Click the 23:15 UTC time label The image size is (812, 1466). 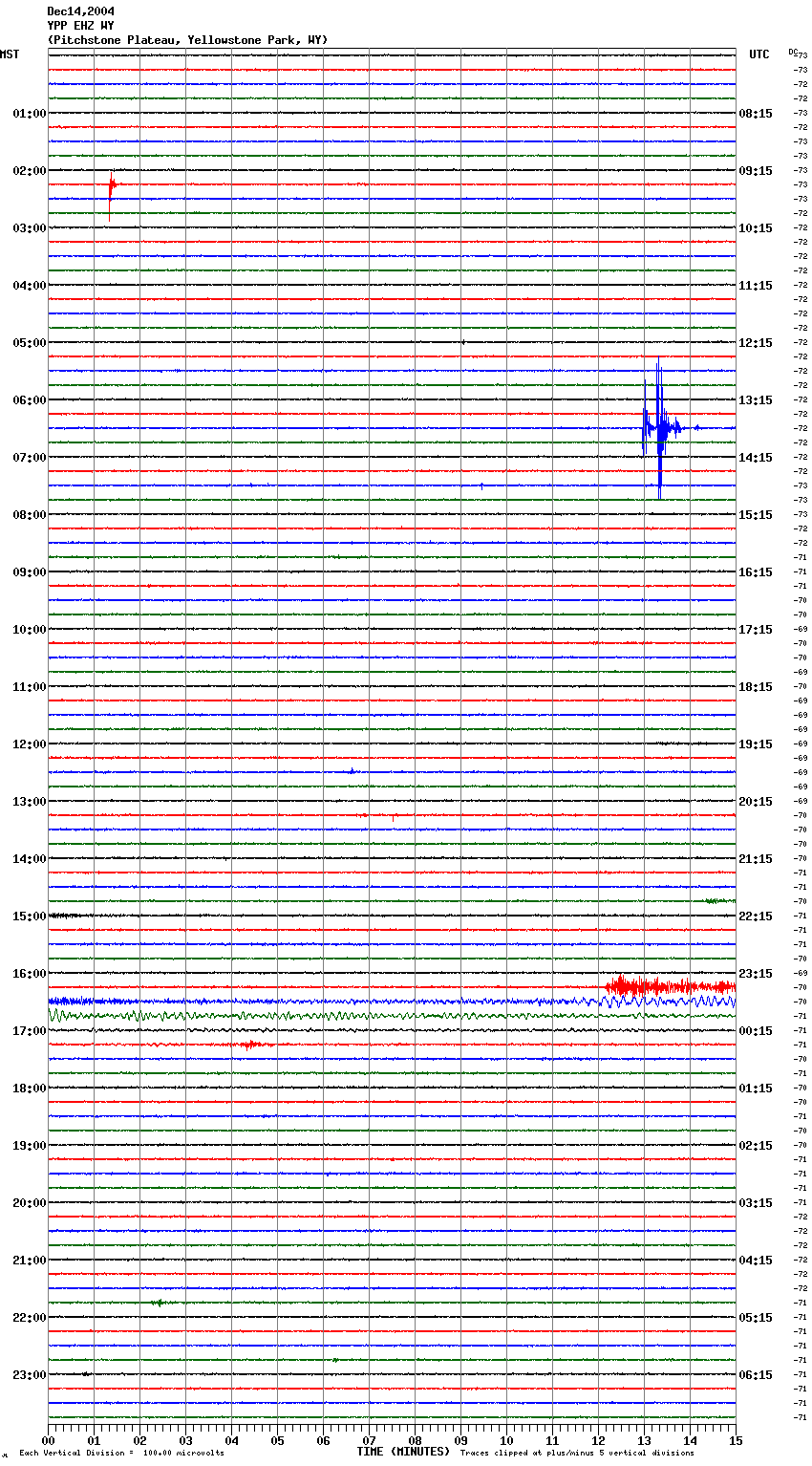tap(756, 974)
